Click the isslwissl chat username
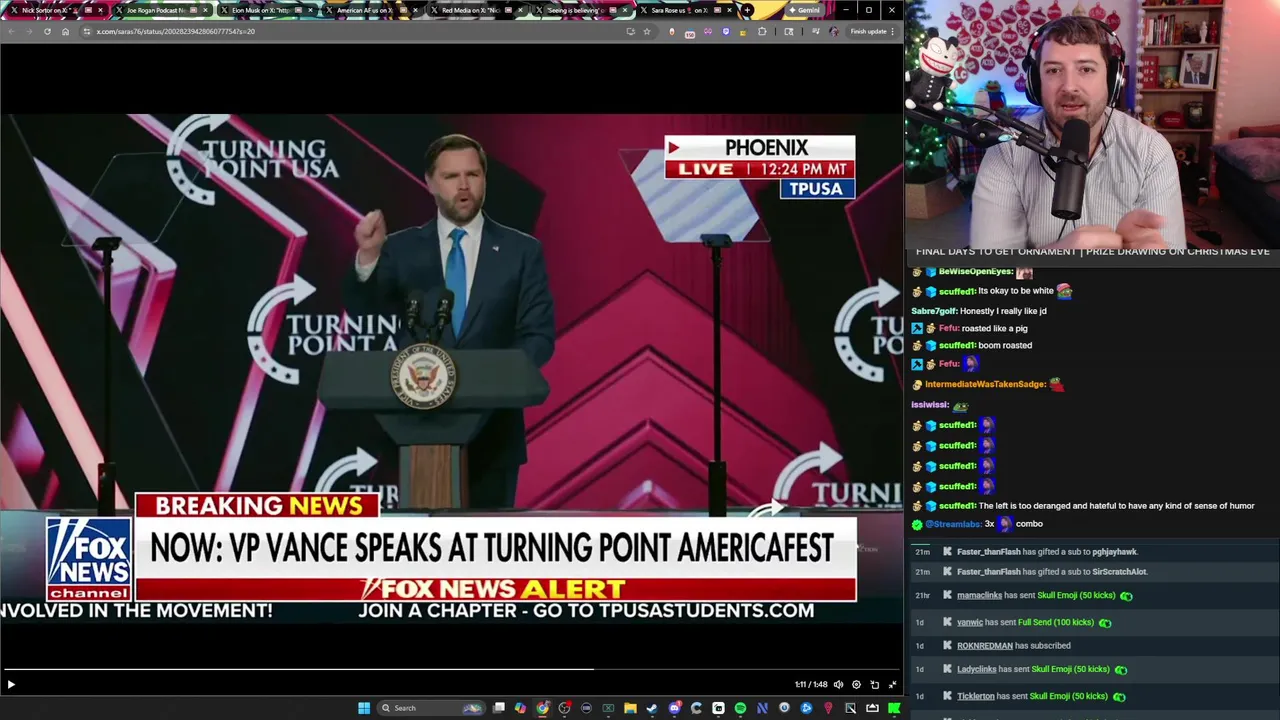This screenshot has height=720, width=1280. point(929,405)
